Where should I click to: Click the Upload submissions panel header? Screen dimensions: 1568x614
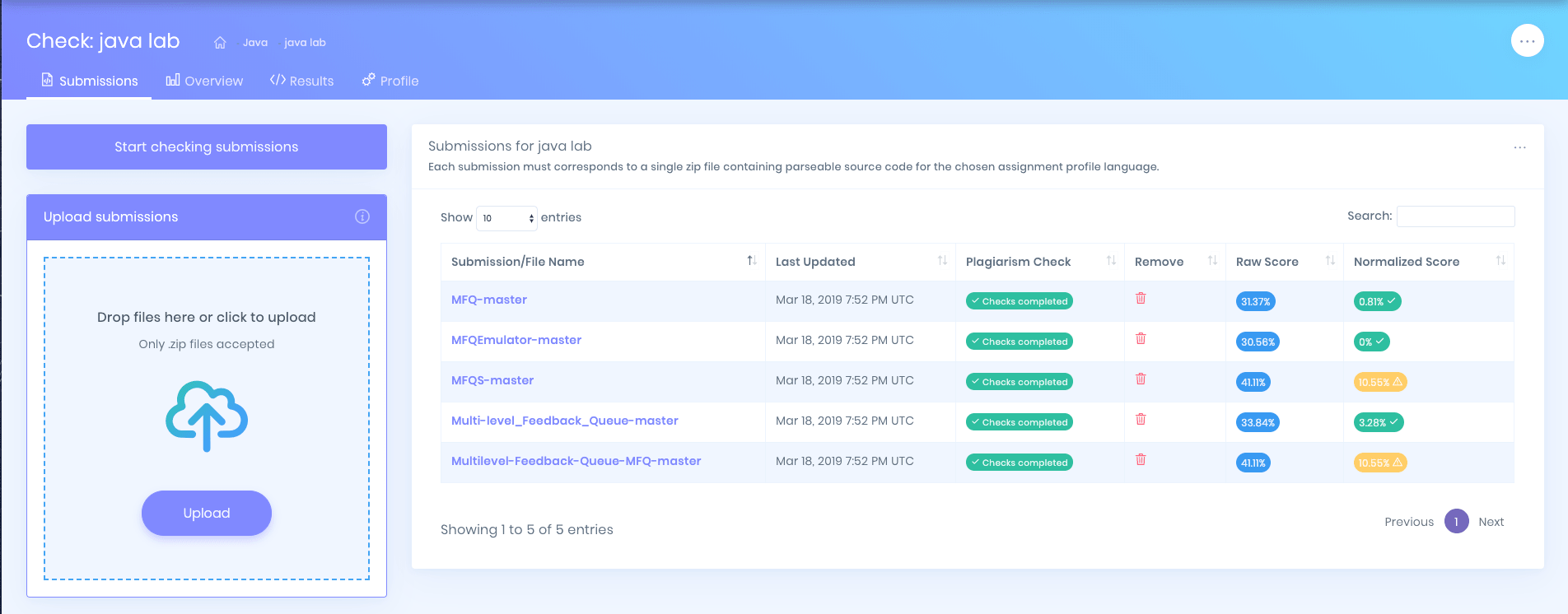tap(207, 217)
